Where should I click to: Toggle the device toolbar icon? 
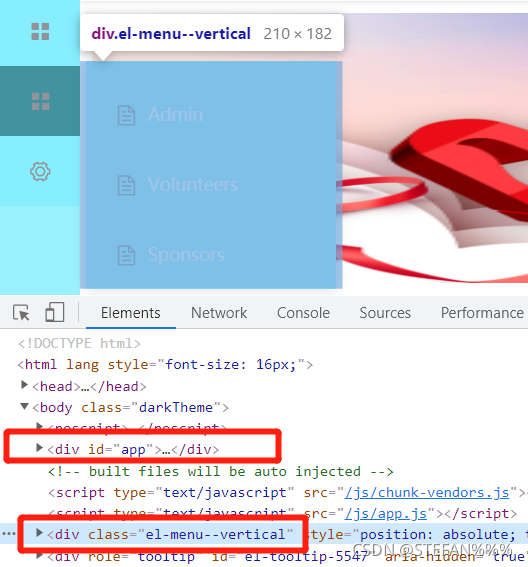coord(55,312)
